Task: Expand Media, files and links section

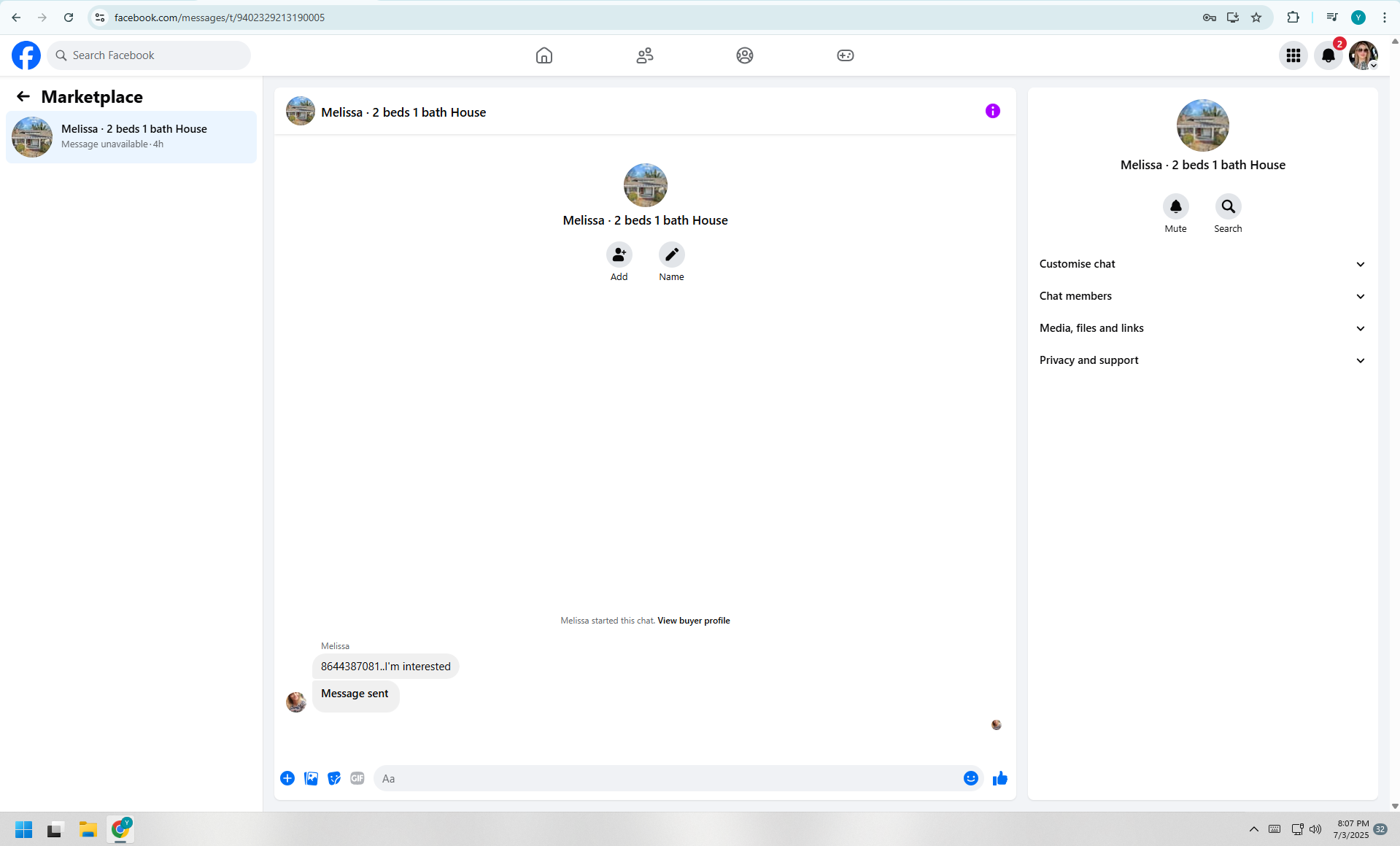Action: click(x=1202, y=328)
